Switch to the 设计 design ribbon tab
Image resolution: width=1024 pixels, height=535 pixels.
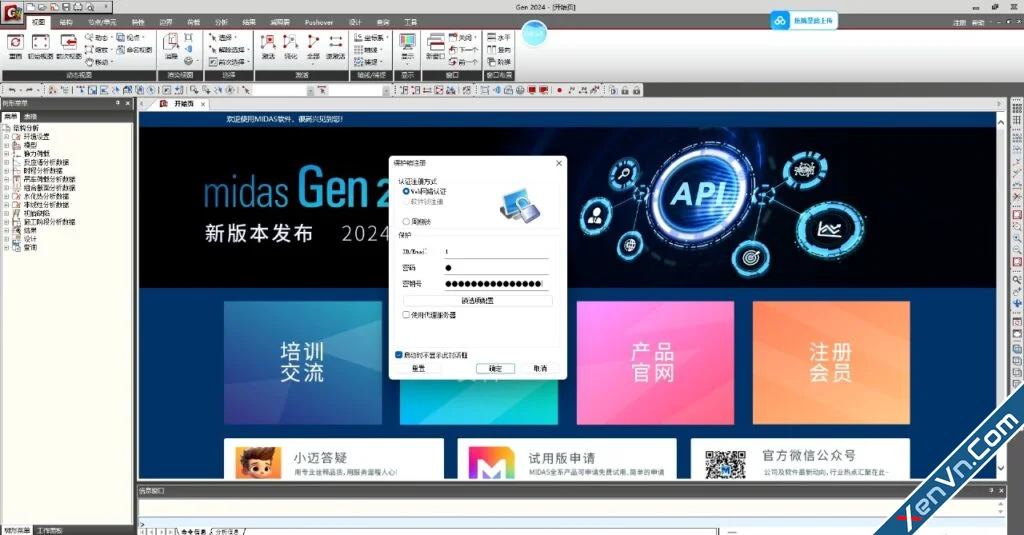click(x=355, y=22)
